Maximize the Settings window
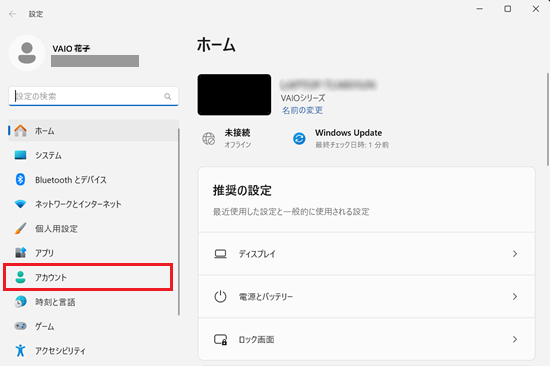Viewport: 550px width, 366px height. pyautogui.click(x=508, y=9)
